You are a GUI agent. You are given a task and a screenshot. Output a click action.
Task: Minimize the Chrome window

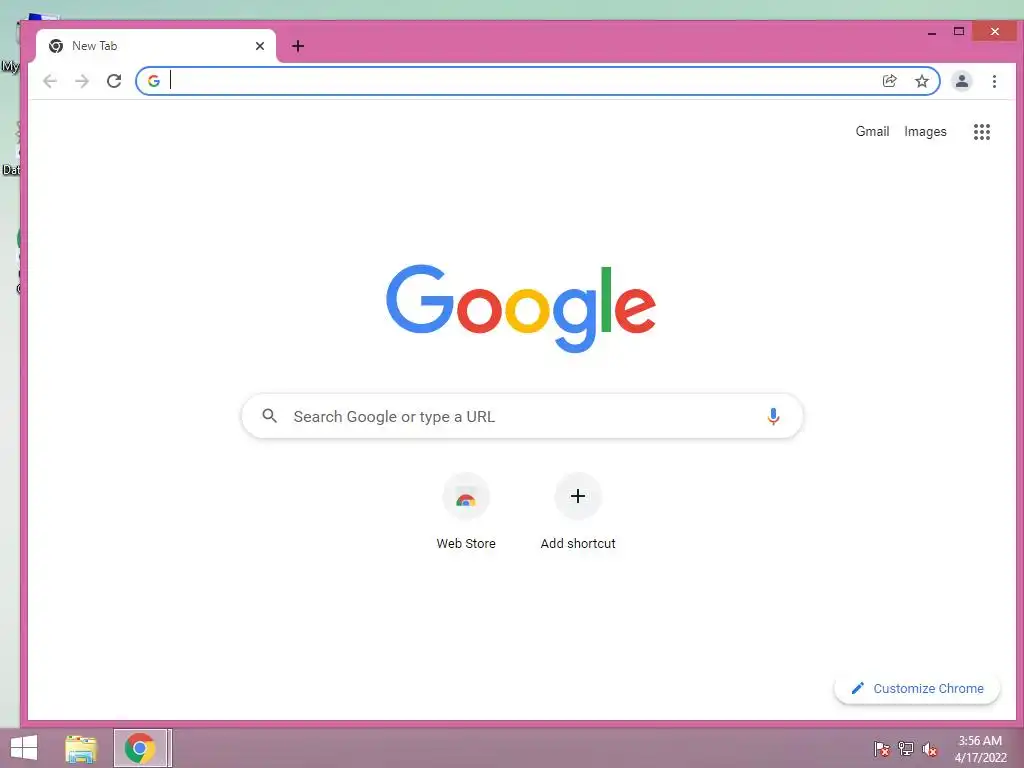point(932,32)
